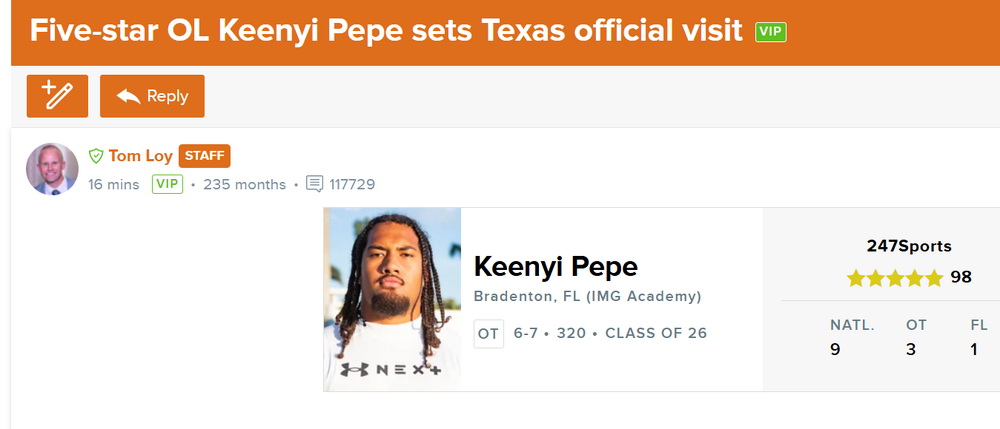Open the Keenyi Pepe name link

point(555,267)
